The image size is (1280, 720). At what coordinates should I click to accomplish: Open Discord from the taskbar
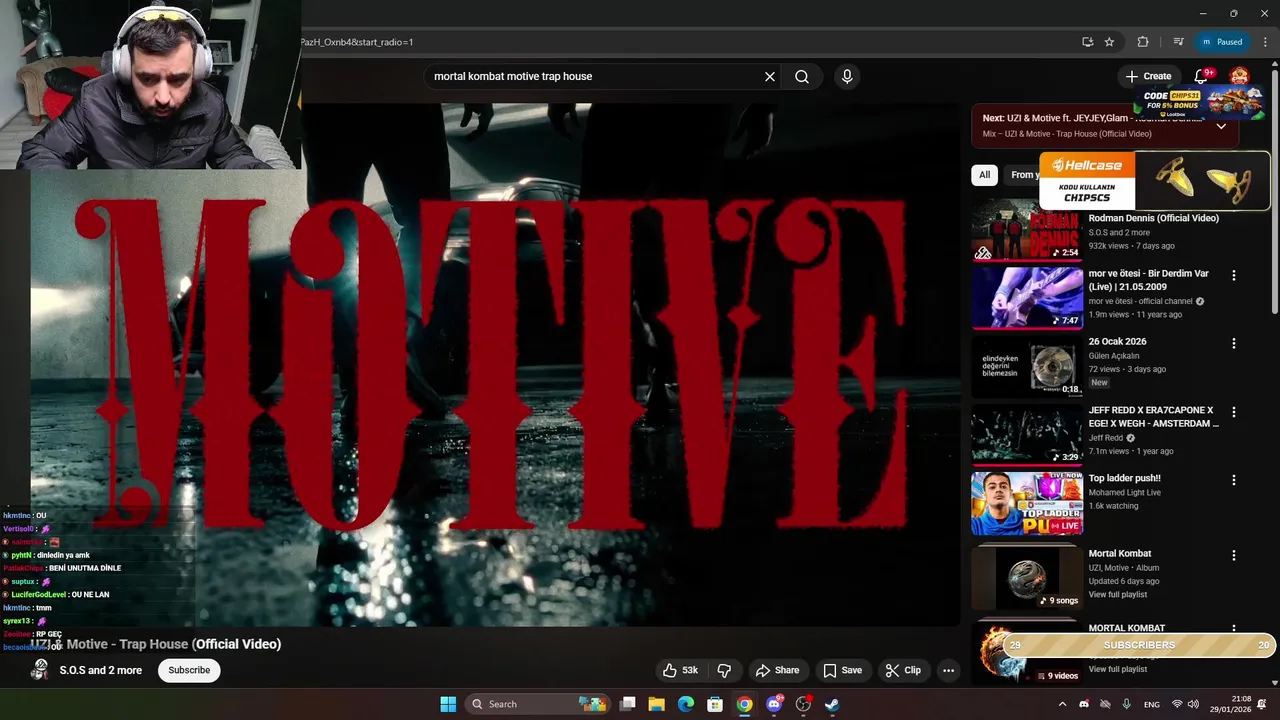pyautogui.click(x=774, y=704)
